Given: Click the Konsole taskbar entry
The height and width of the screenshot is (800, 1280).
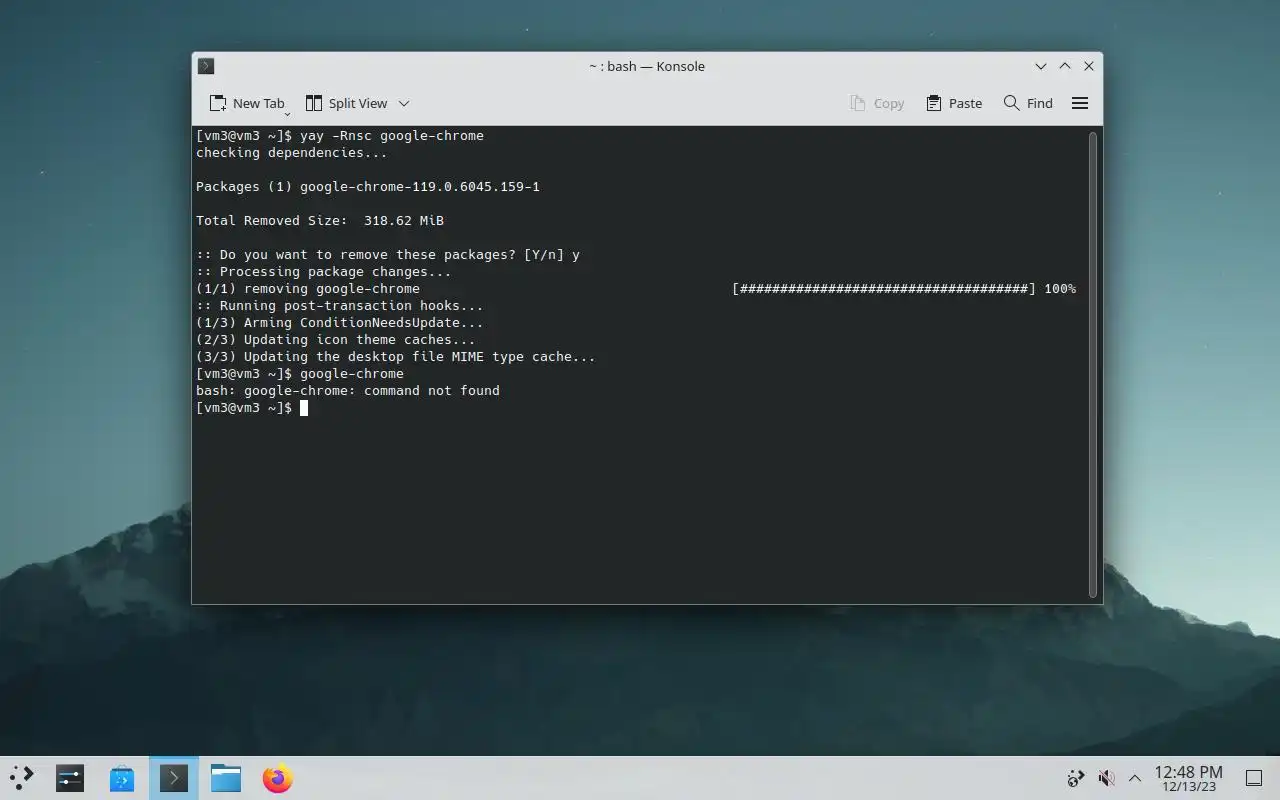Looking at the screenshot, I should (174, 778).
